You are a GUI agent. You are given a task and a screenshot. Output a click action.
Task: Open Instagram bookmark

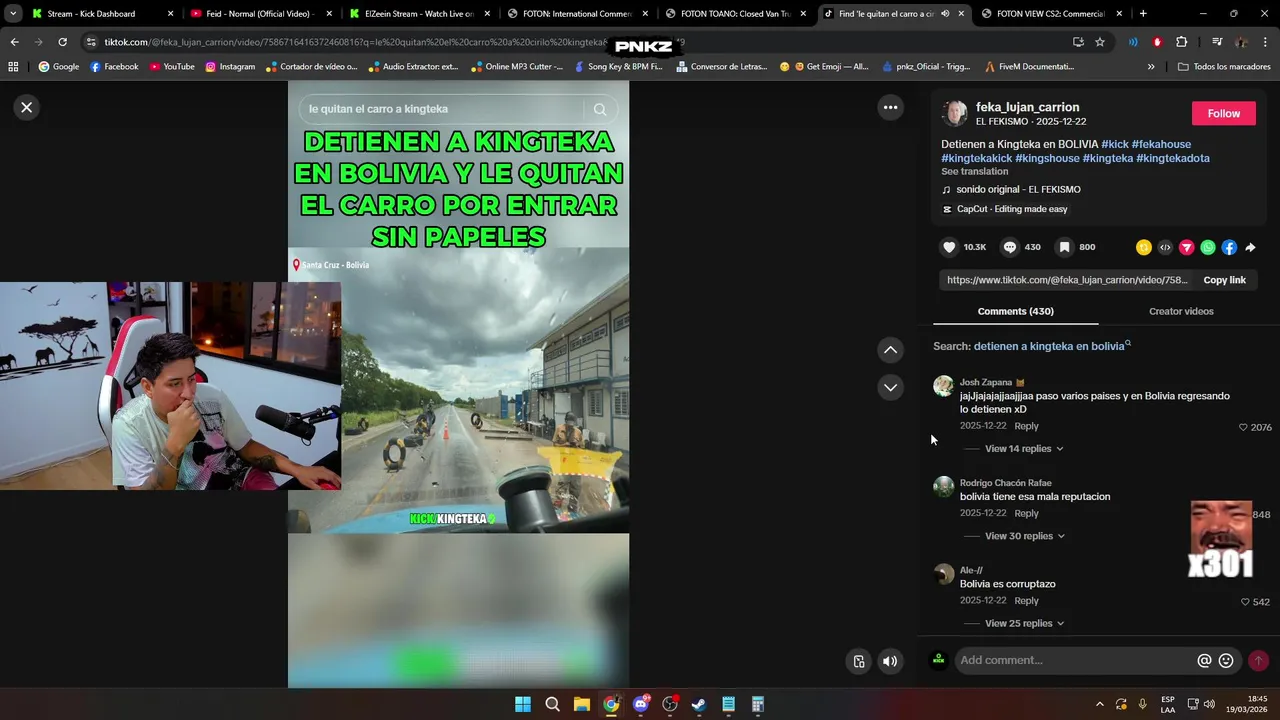pyautogui.click(x=230, y=66)
